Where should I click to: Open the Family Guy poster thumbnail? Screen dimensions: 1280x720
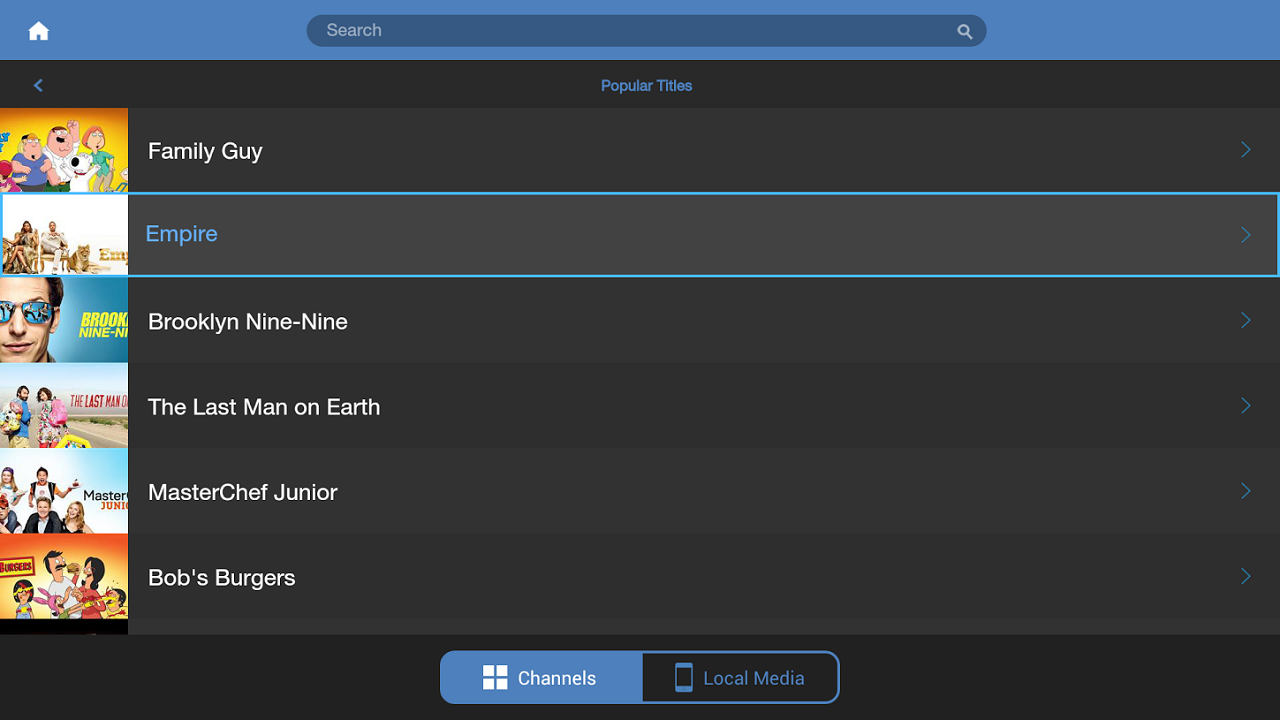[64, 150]
